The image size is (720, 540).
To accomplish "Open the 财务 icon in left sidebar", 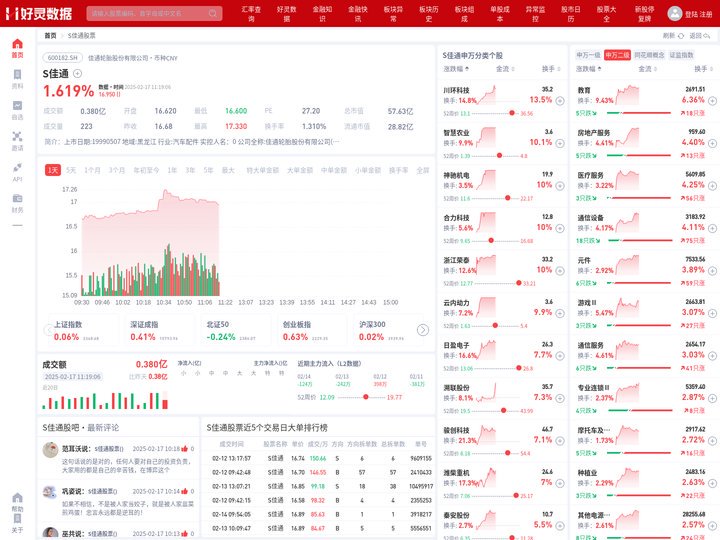I will point(17,198).
